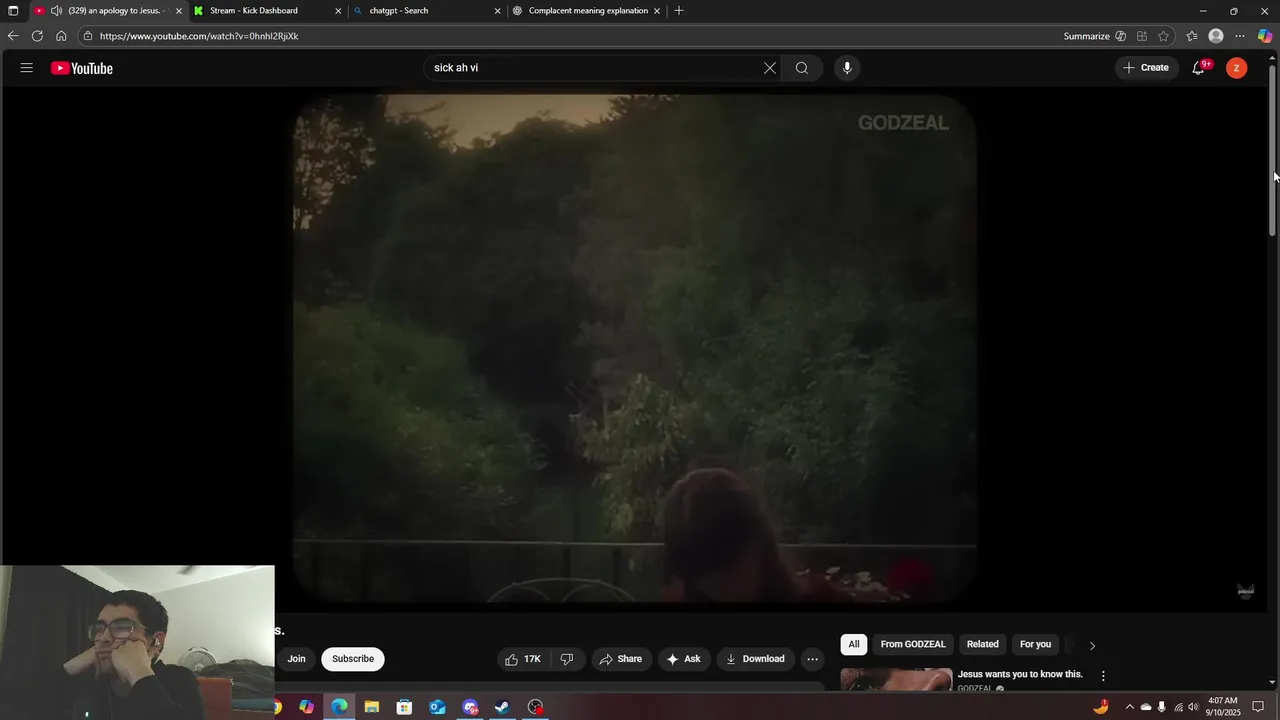
Task: Open the YouTube guide hamburger menu
Action: (x=26, y=68)
